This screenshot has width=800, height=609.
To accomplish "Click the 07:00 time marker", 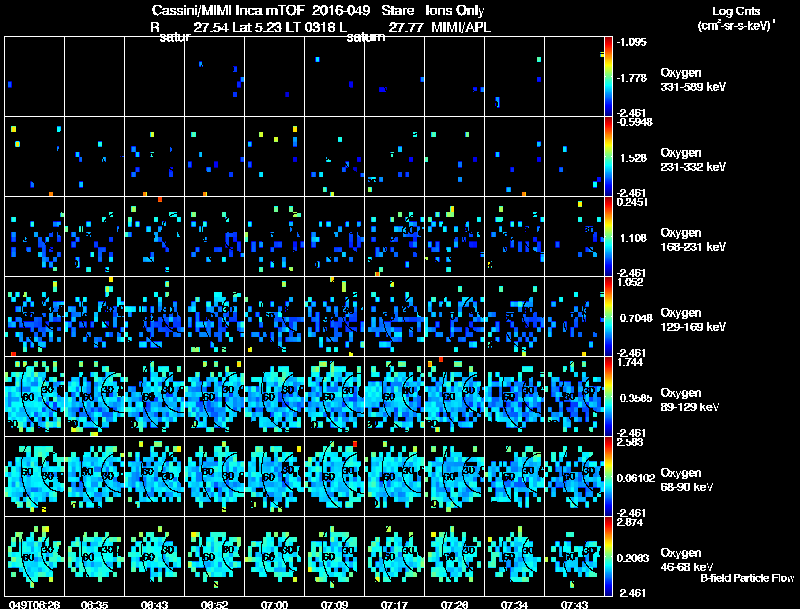I will pos(274,604).
